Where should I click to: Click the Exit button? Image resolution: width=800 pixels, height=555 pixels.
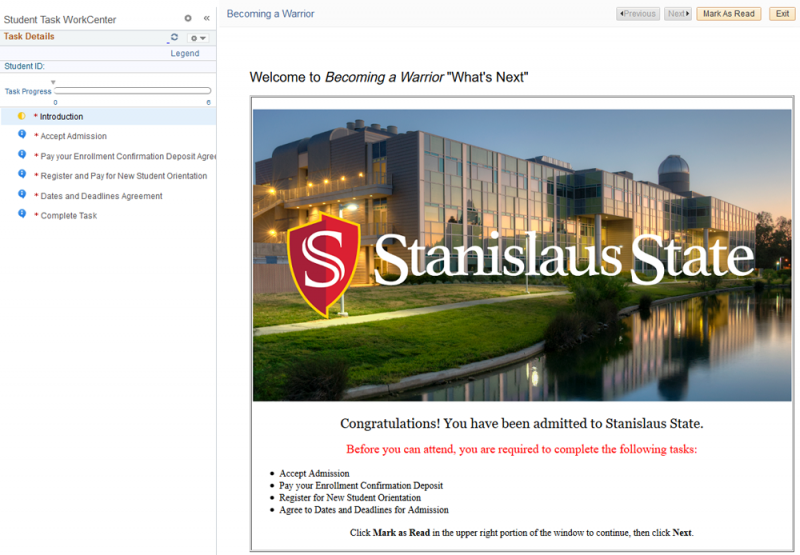[782, 14]
